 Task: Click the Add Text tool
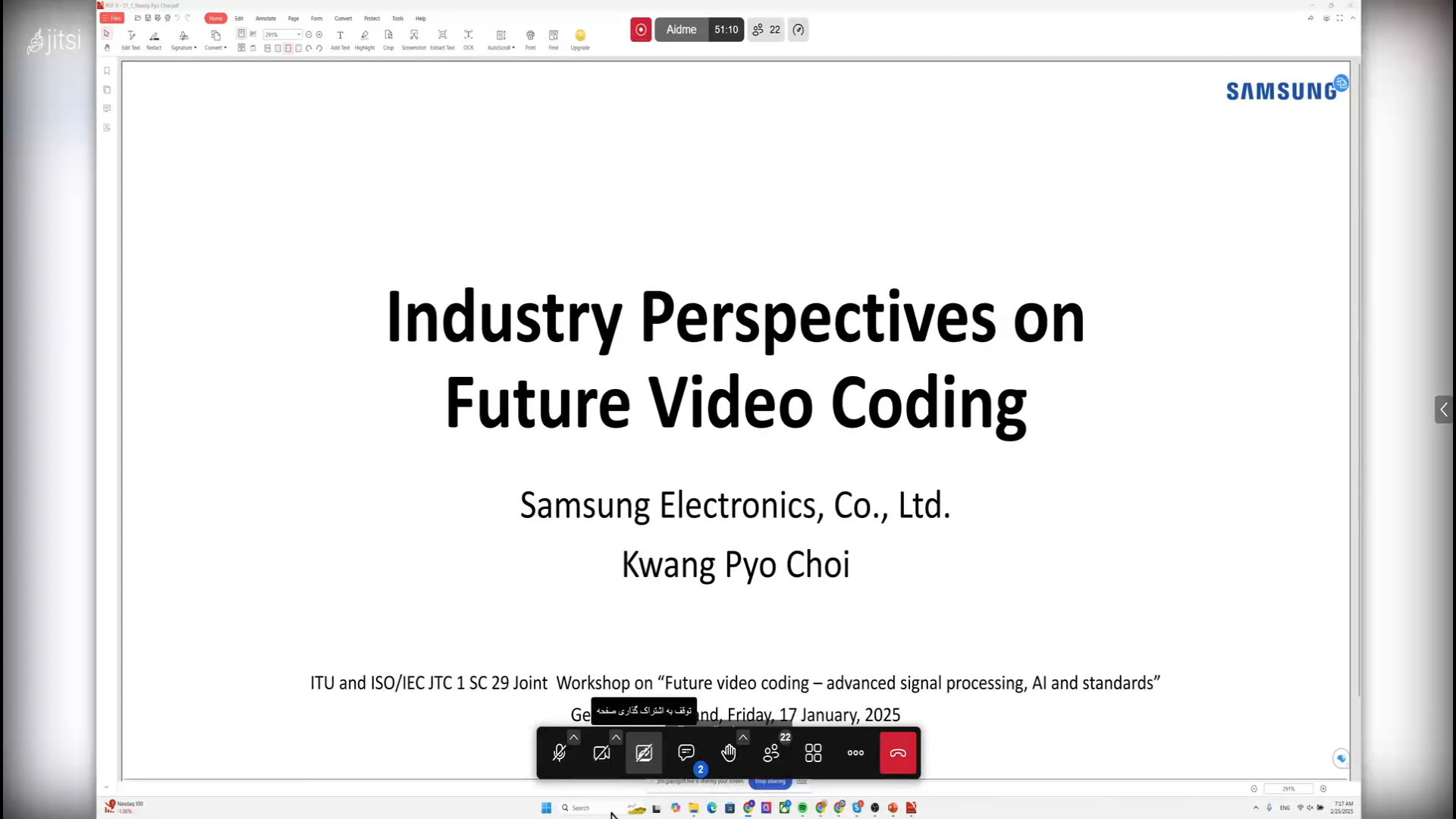point(340,40)
